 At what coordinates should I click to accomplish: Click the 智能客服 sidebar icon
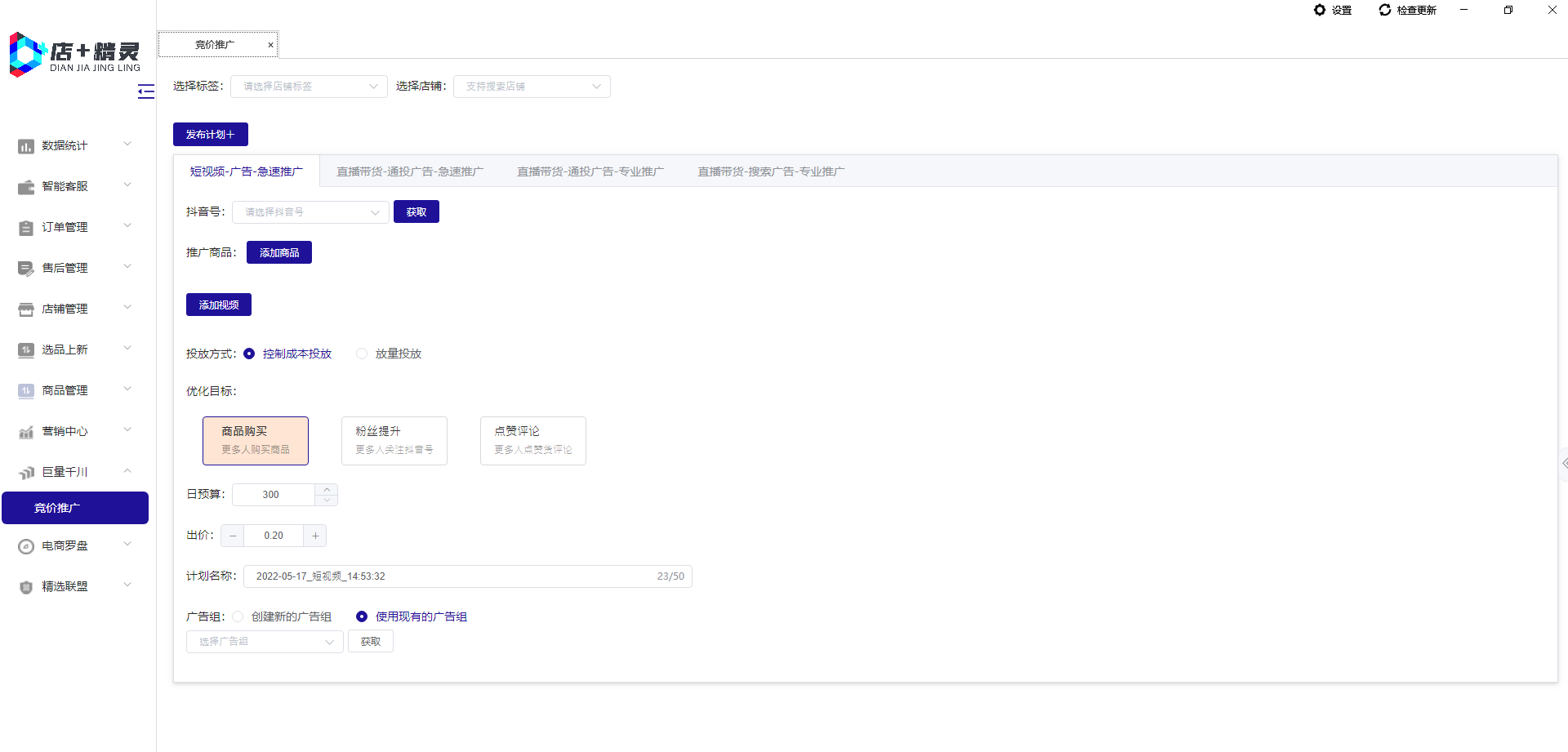pos(26,187)
